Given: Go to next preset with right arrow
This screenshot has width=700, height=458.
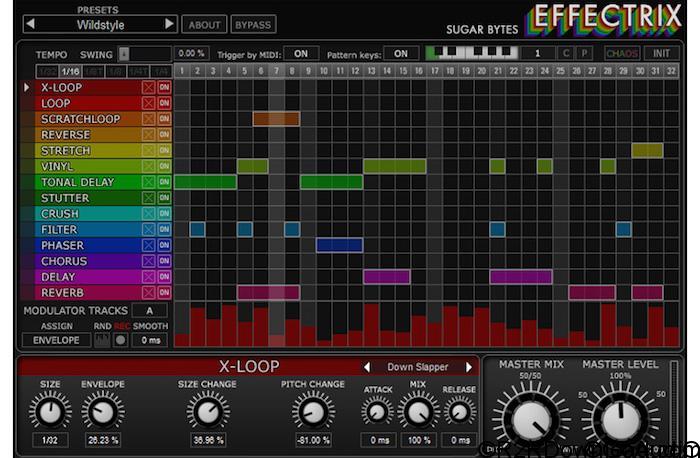Looking at the screenshot, I should [x=169, y=24].
